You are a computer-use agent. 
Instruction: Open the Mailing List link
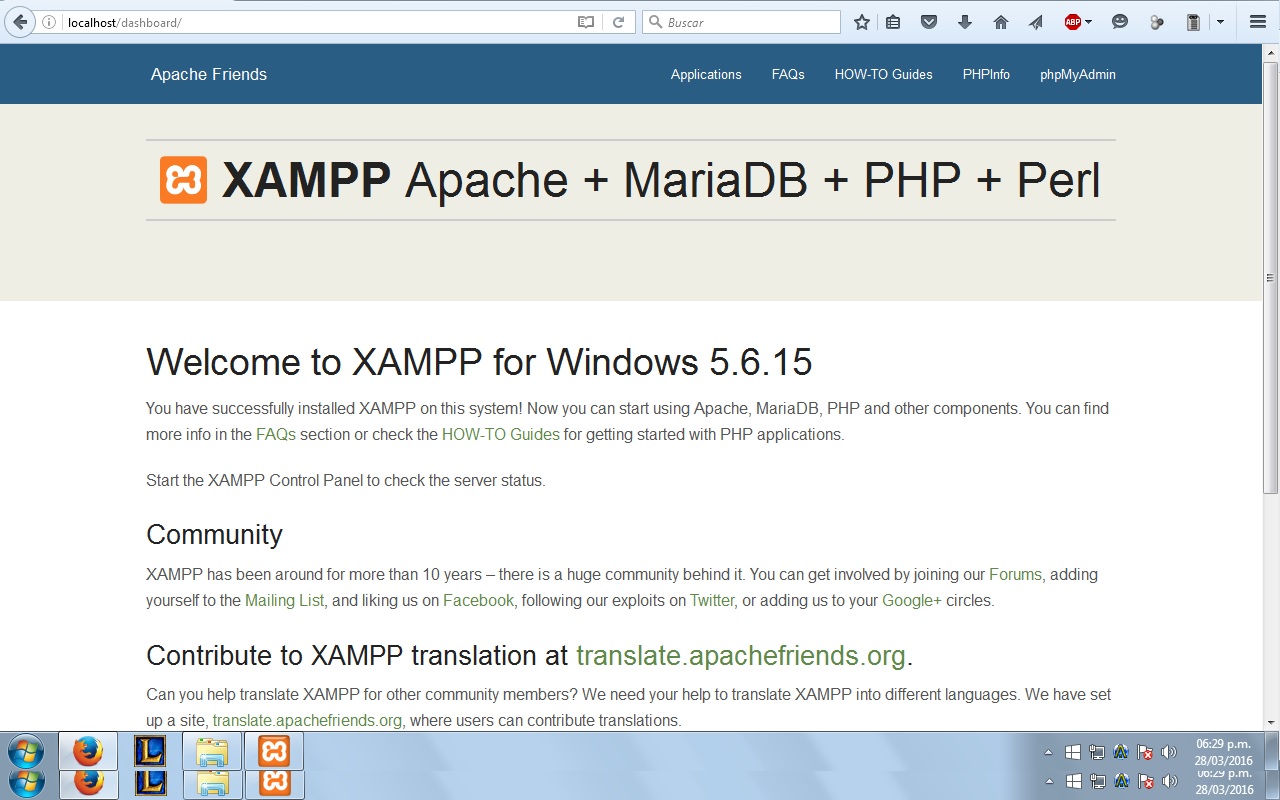(x=285, y=600)
